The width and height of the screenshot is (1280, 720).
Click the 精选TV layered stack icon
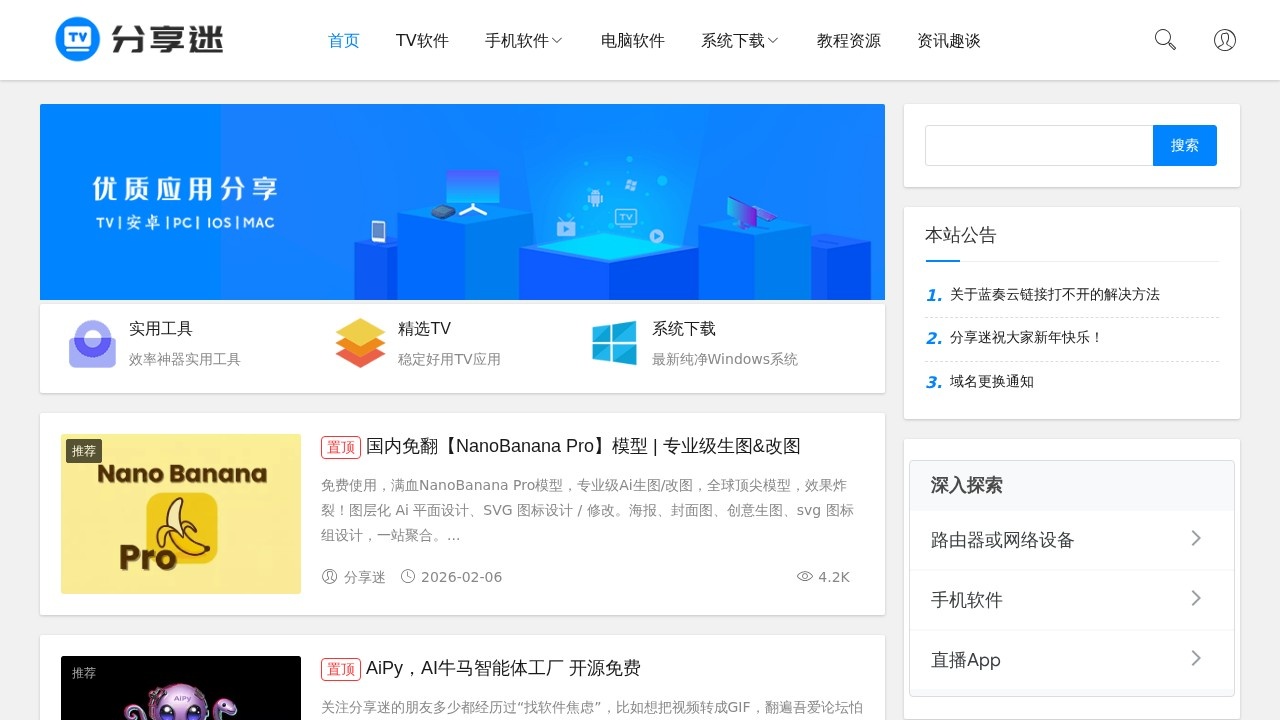[x=360, y=343]
